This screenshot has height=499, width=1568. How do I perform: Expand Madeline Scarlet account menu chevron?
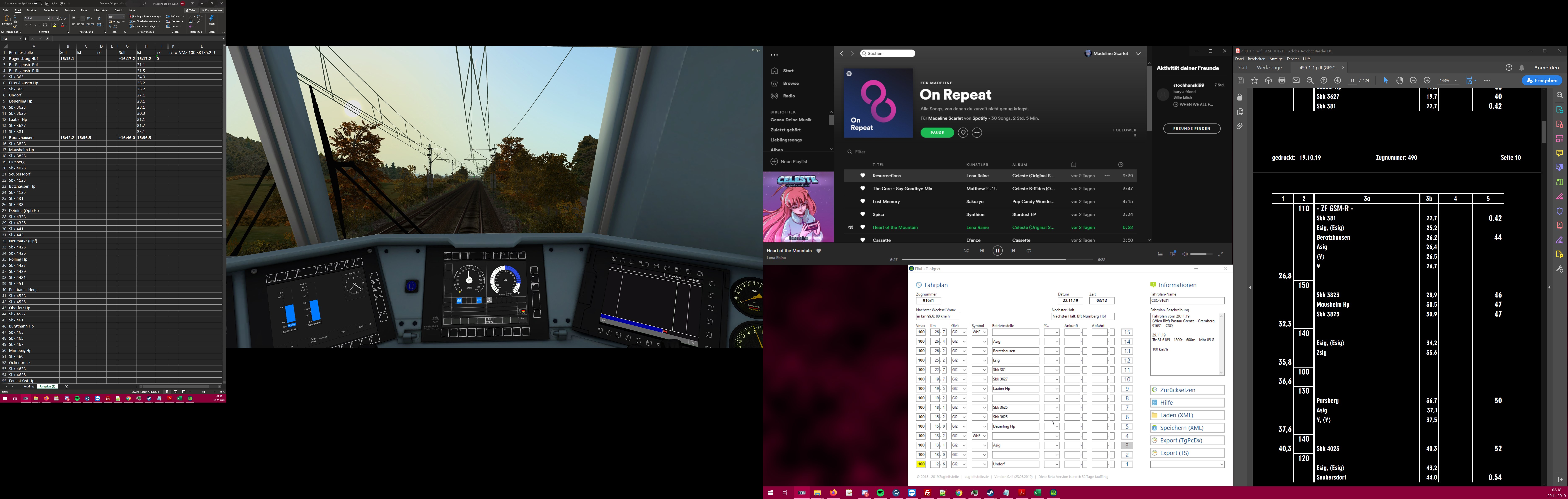[x=1138, y=53]
